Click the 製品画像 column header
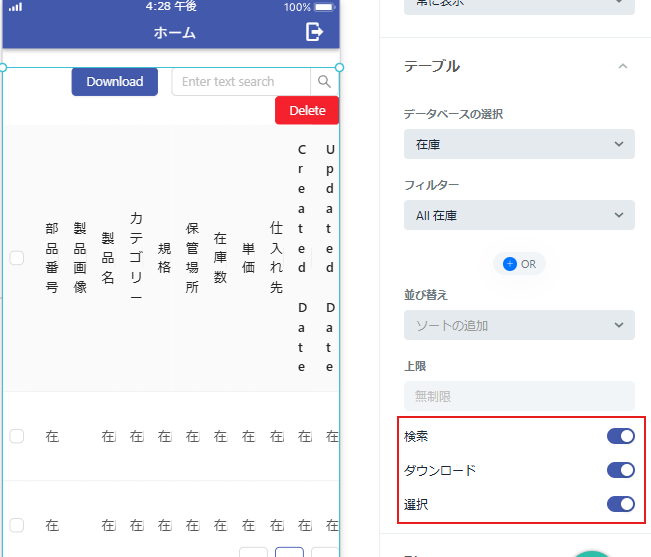This screenshot has height=557, width=651. pyautogui.click(x=80, y=258)
